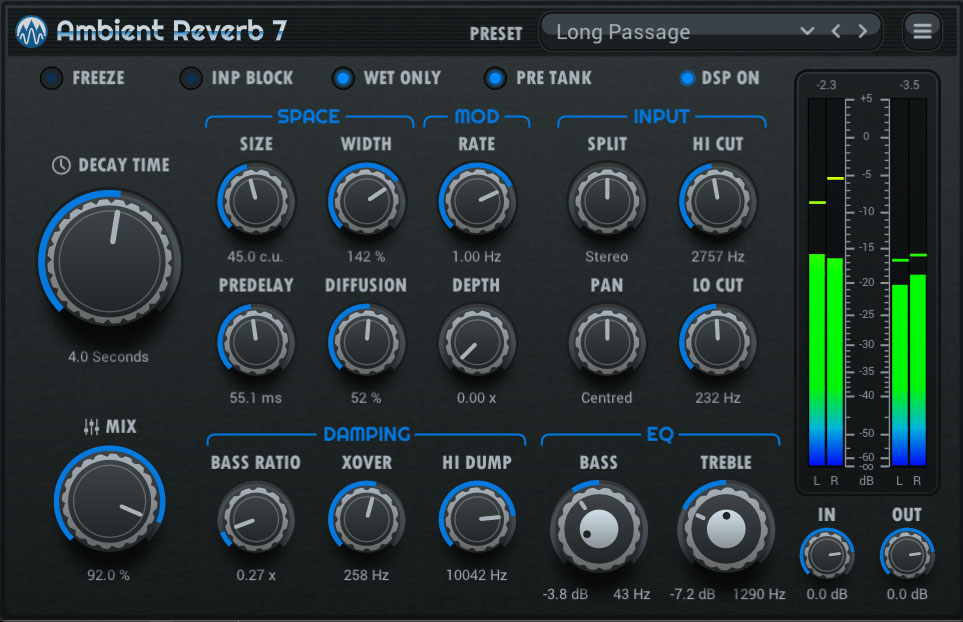Click the 0.0 dB value under Out
The width and height of the screenshot is (963, 622).
(x=907, y=594)
